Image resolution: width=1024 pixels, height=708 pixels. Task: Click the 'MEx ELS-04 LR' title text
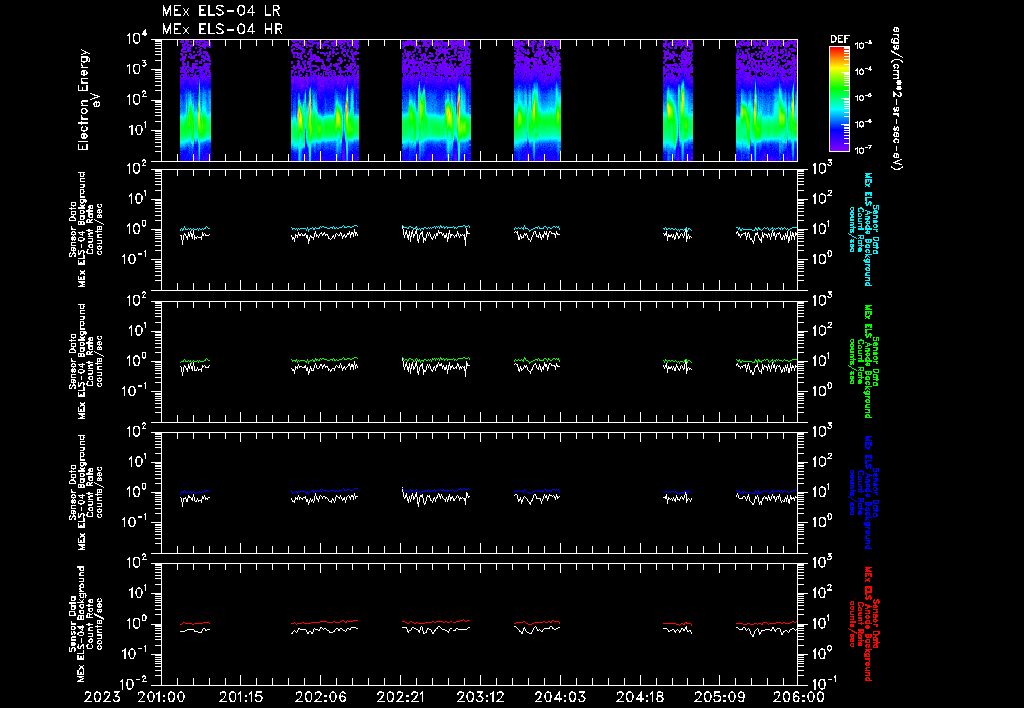coord(221,11)
